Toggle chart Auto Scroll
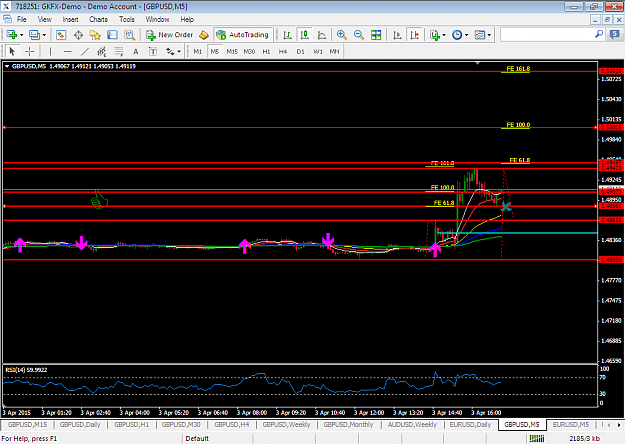This screenshot has width=625, height=444. coord(397,35)
